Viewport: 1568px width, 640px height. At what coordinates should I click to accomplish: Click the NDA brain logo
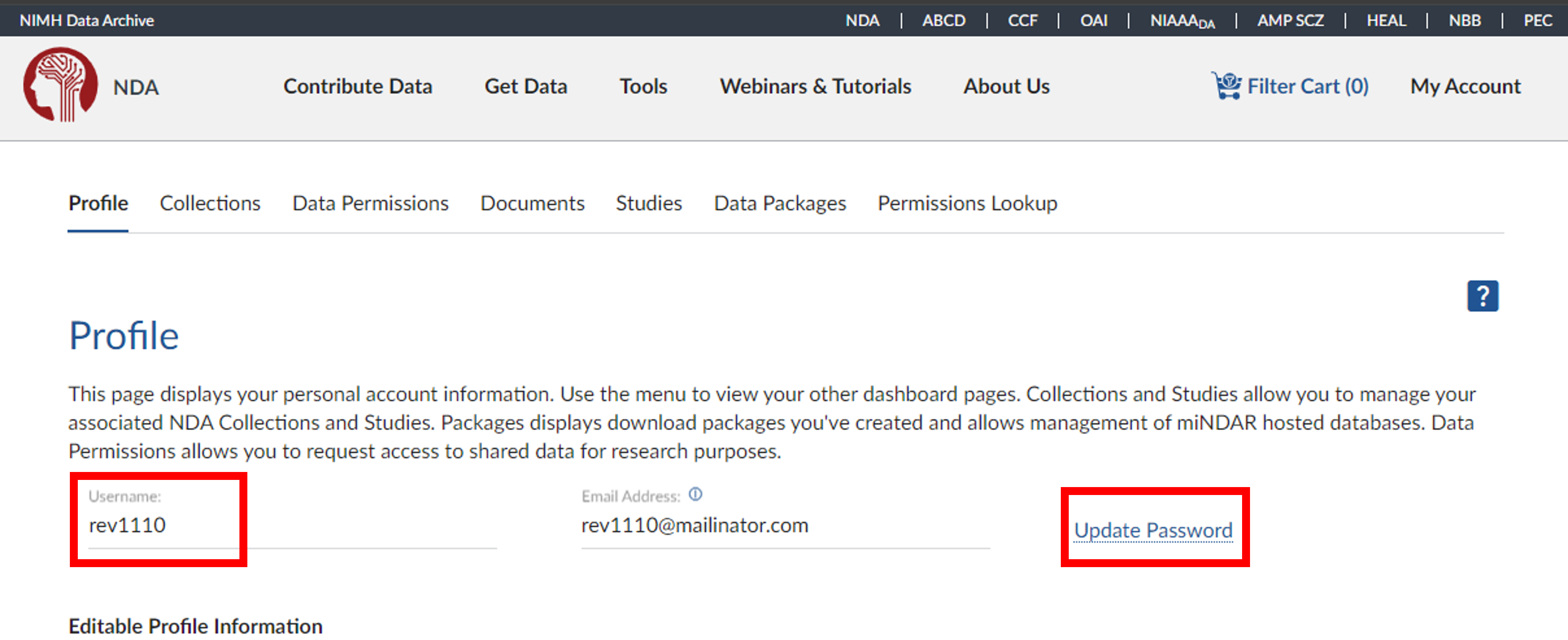(60, 85)
